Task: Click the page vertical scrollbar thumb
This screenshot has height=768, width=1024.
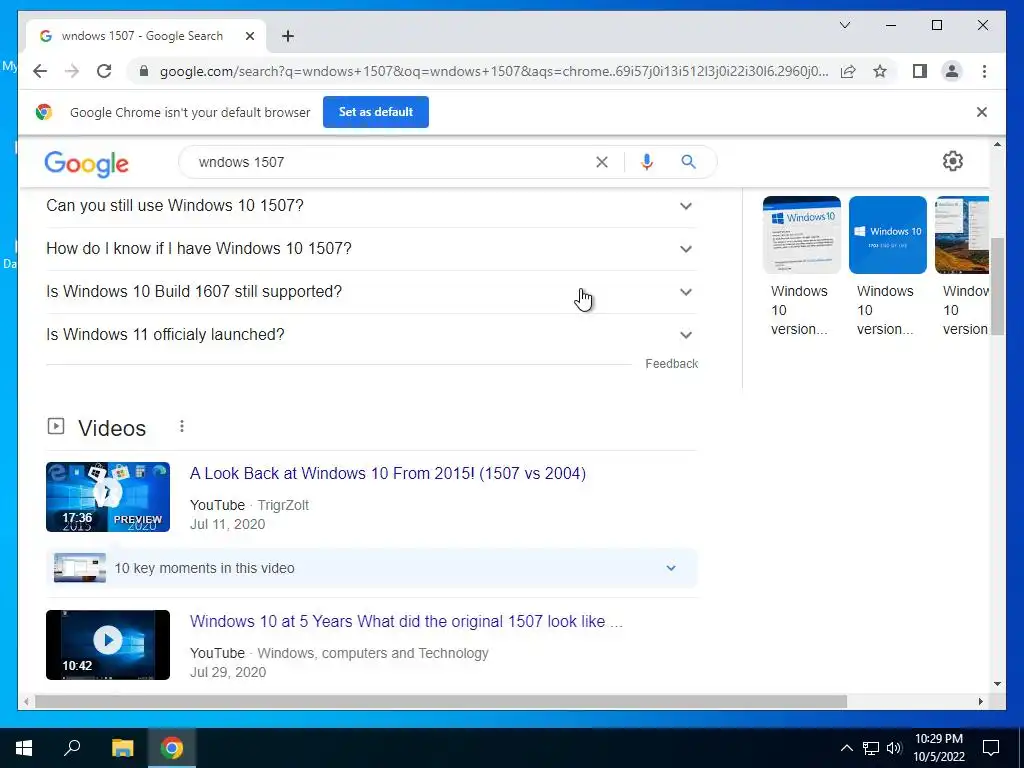Action: (x=997, y=287)
